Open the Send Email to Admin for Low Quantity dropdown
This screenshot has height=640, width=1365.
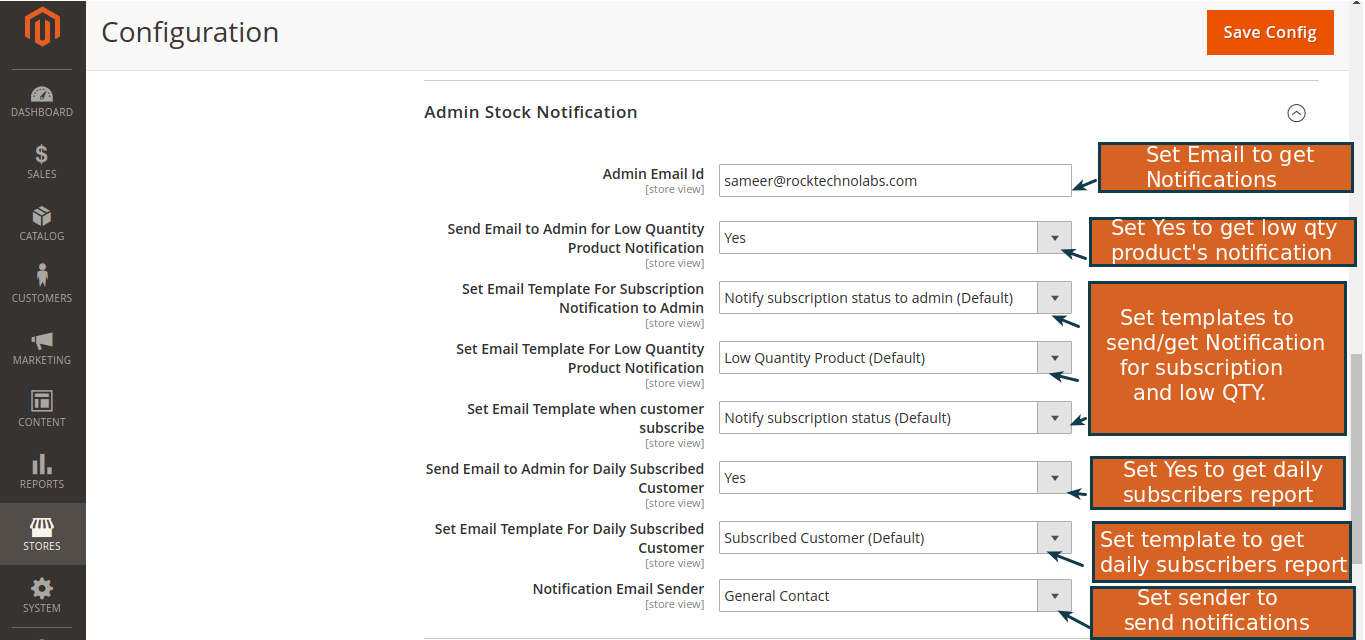pyautogui.click(x=1055, y=237)
